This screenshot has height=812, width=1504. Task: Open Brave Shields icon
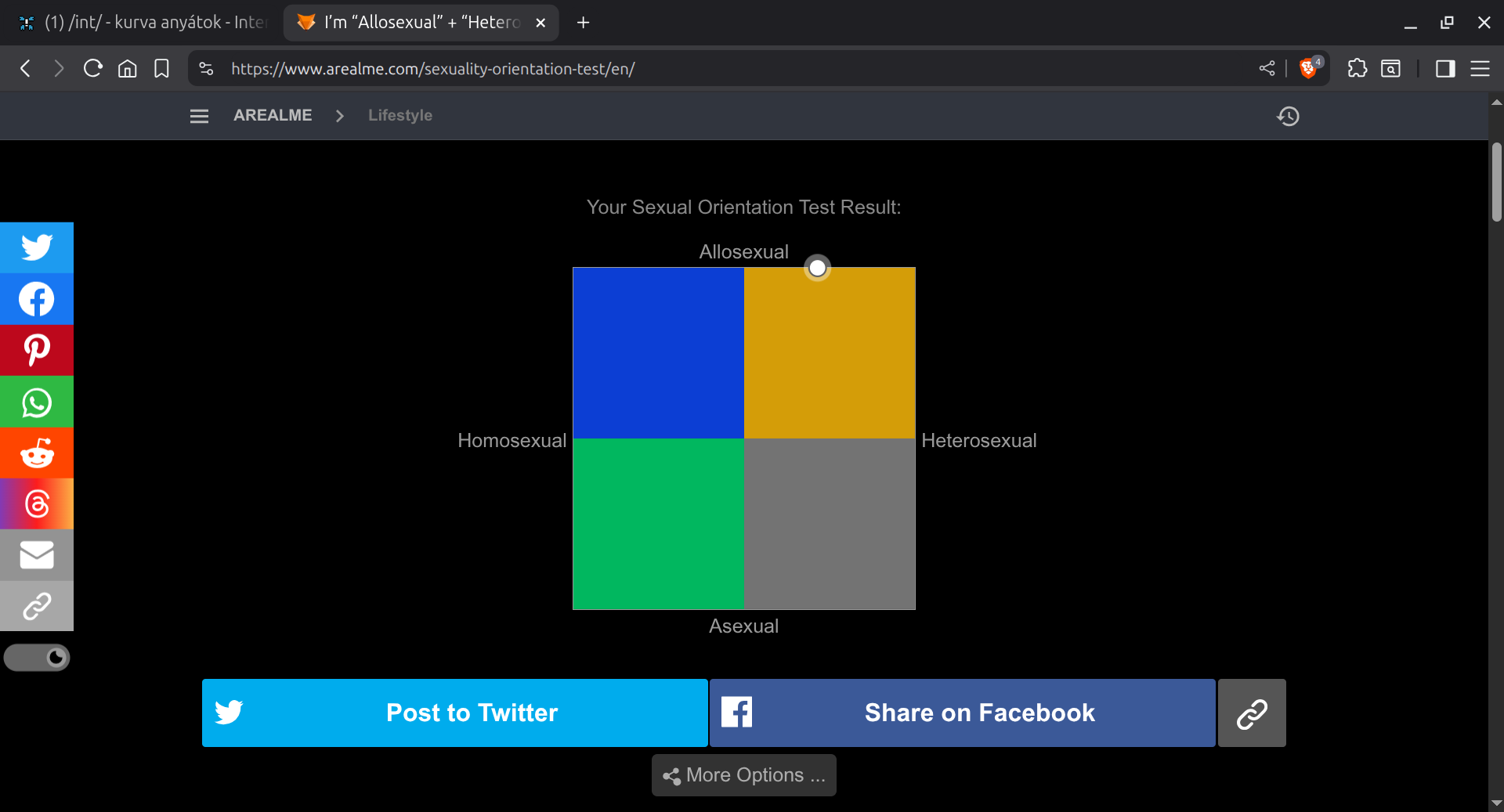(1310, 68)
